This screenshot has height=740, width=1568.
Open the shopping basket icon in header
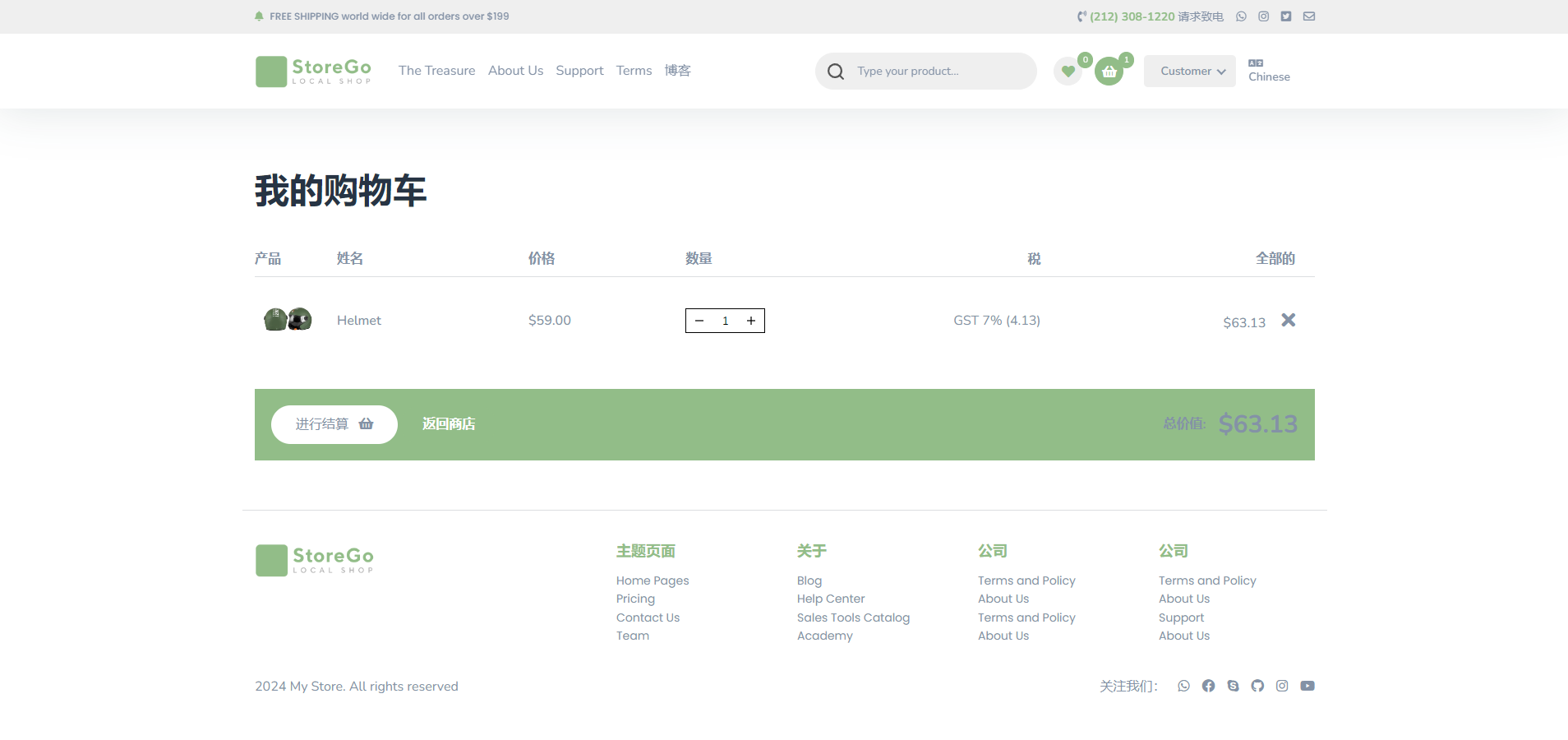click(x=1109, y=72)
